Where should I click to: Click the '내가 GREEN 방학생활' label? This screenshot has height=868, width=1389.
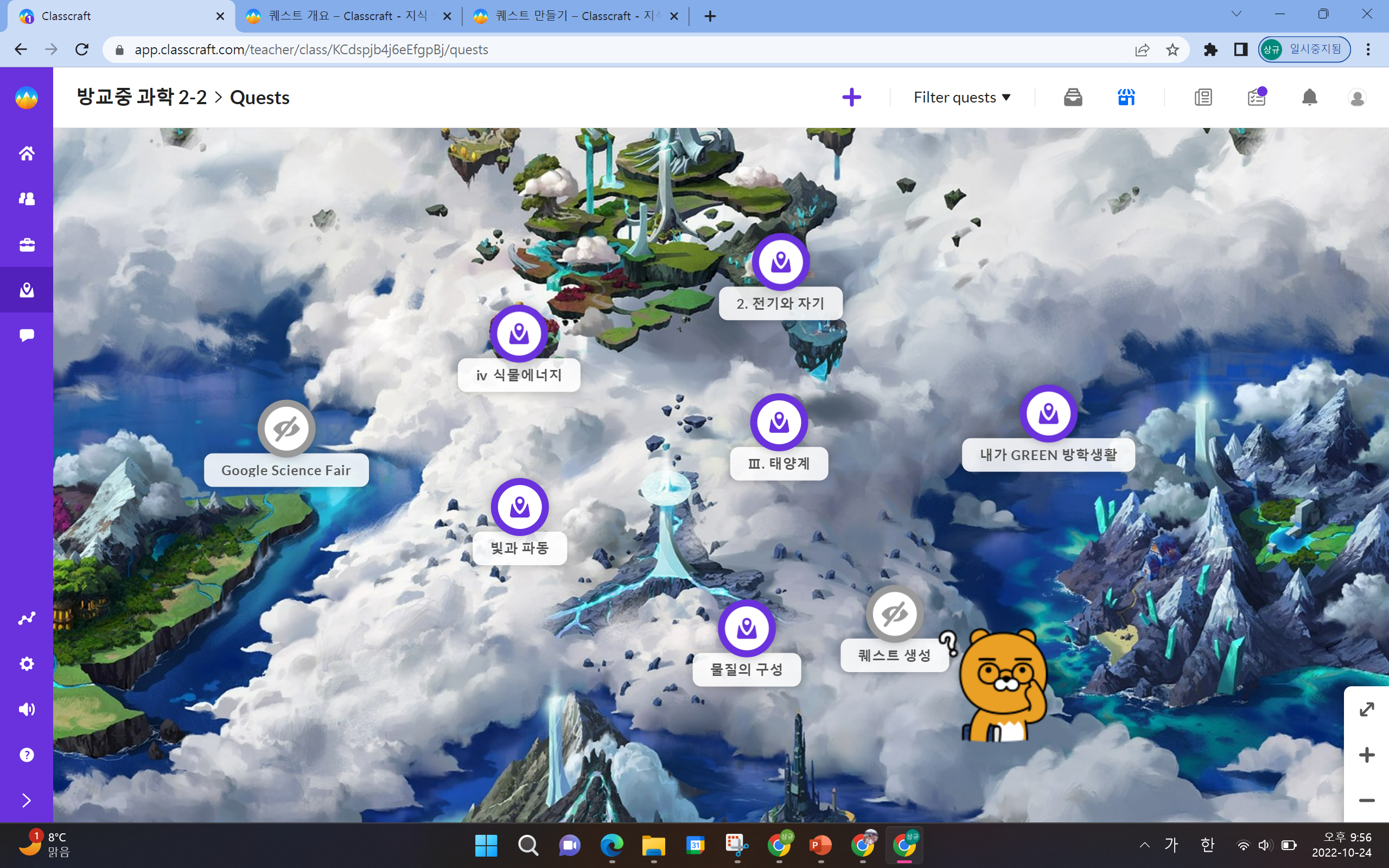point(1048,455)
